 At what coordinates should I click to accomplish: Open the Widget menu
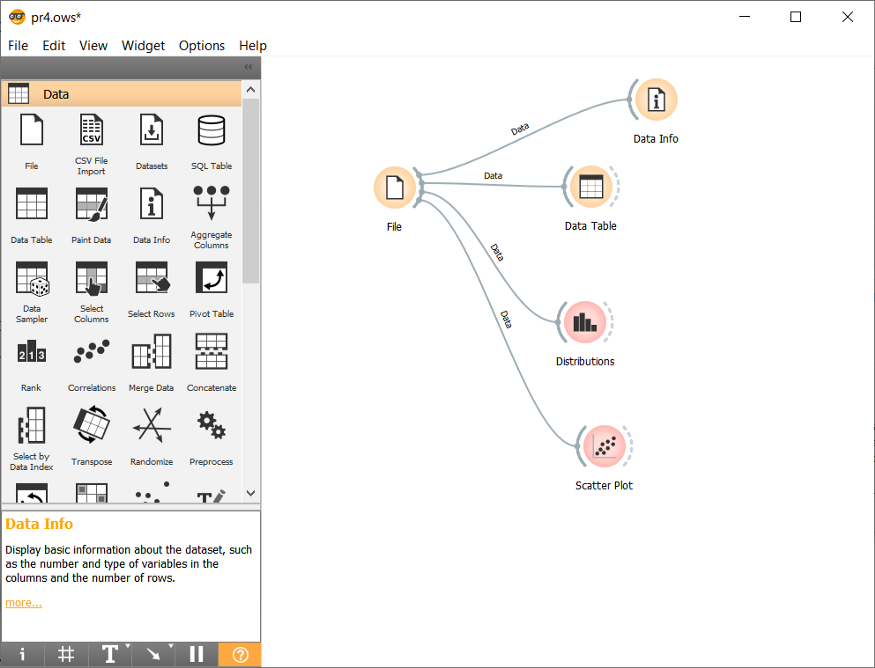click(143, 45)
